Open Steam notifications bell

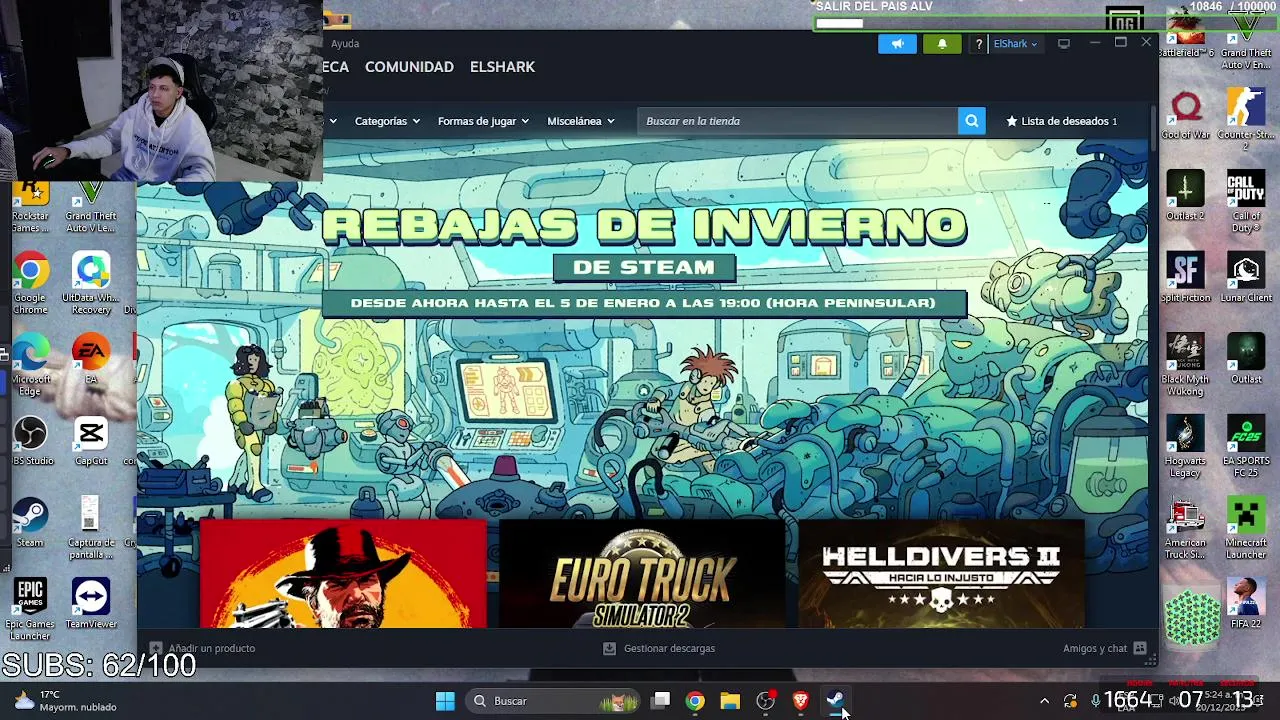pyautogui.click(x=941, y=44)
